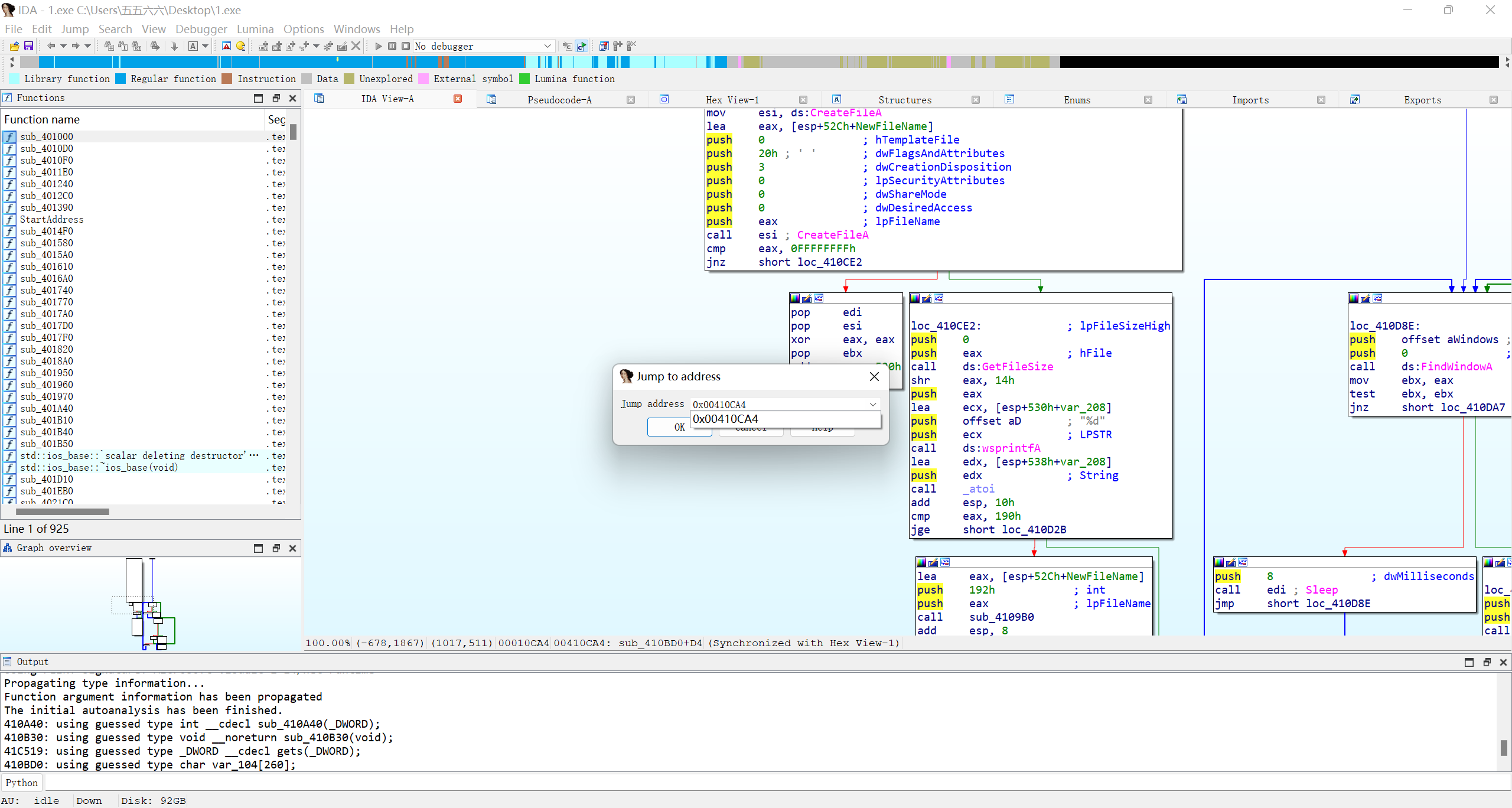Select sub_401390 in the Functions list

47,207
